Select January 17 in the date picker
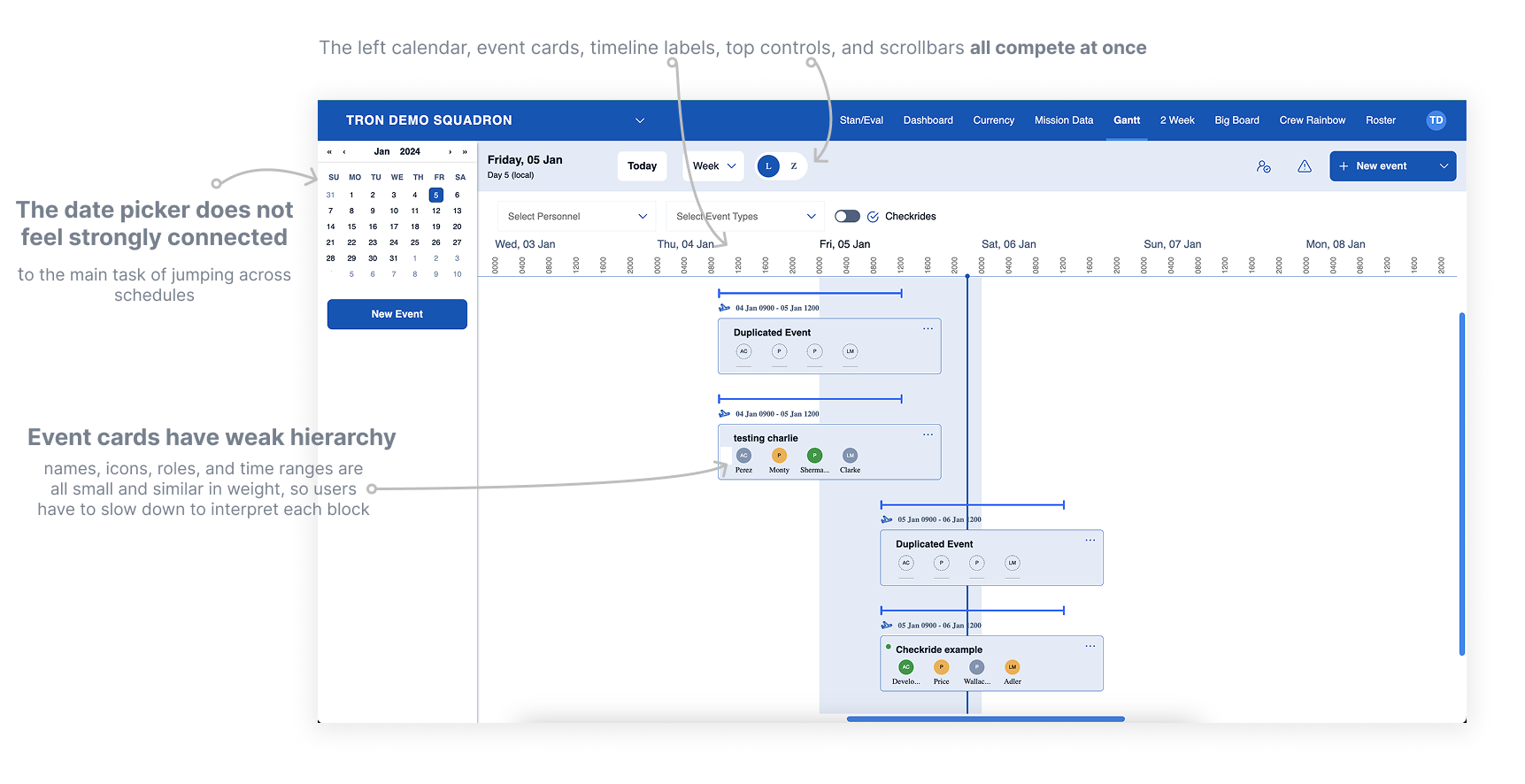This screenshot has width=1525, height=784. pos(394,227)
